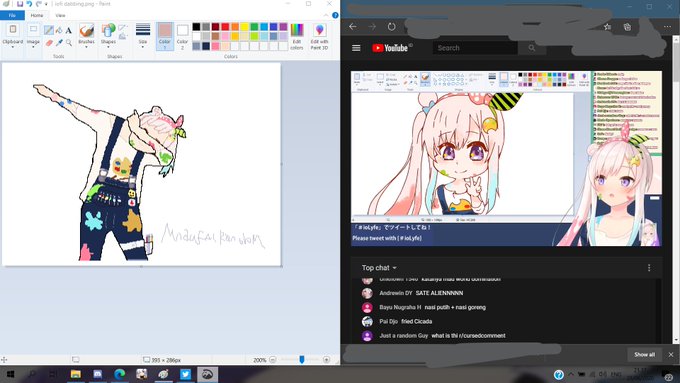Viewport: 680px width, 383px height.
Task: Click Show all in downloads bar
Action: [x=644, y=354]
